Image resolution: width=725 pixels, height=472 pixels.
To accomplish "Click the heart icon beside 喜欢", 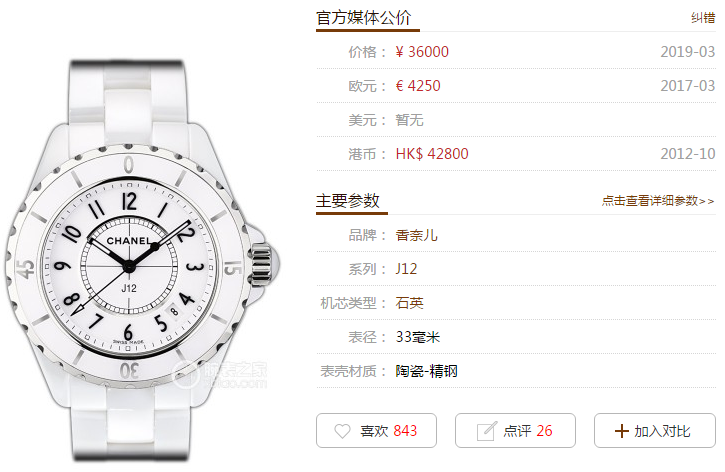I will 342,431.
